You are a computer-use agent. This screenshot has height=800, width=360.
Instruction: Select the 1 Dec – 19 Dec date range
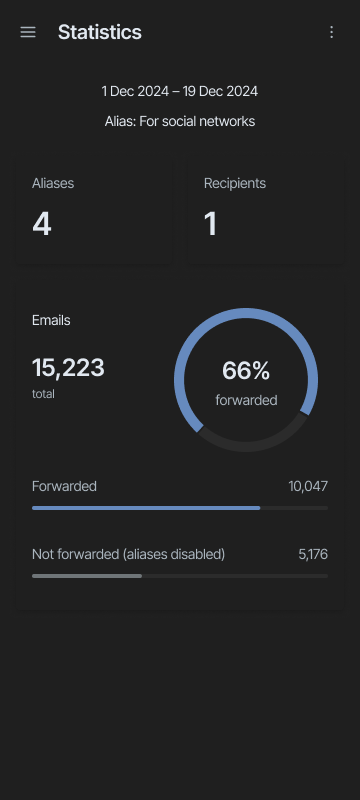pyautogui.click(x=179, y=92)
